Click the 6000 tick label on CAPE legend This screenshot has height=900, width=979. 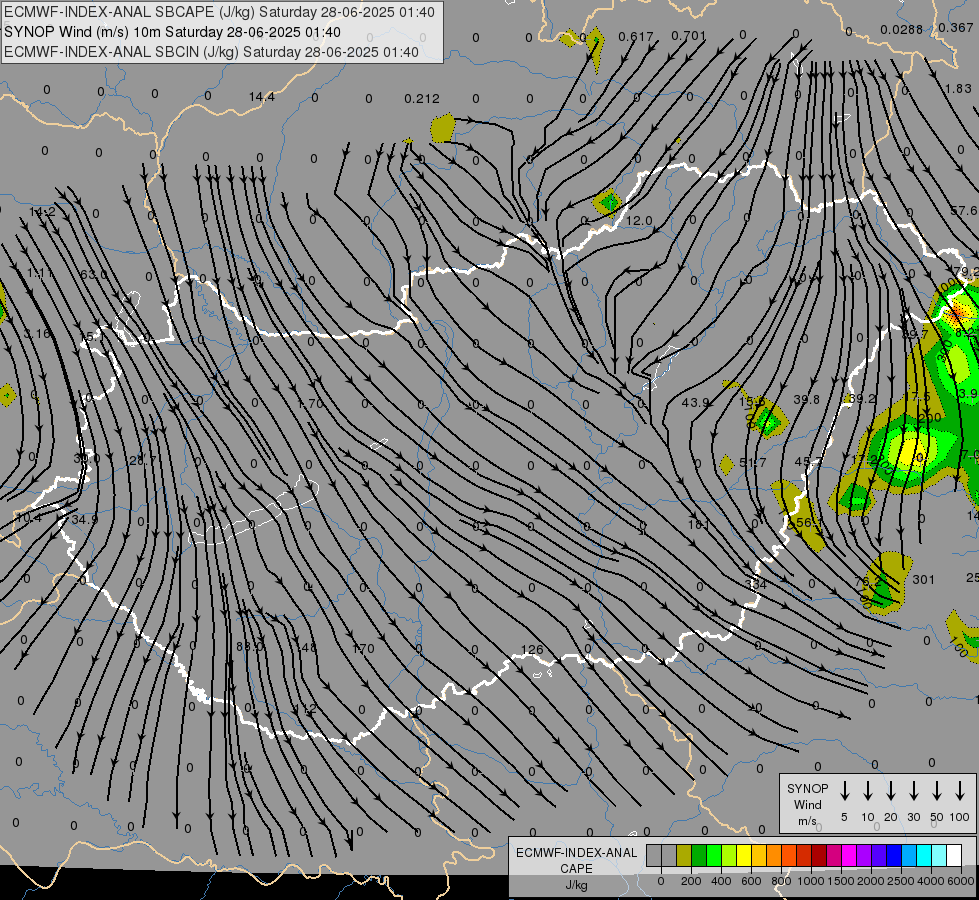961,881
